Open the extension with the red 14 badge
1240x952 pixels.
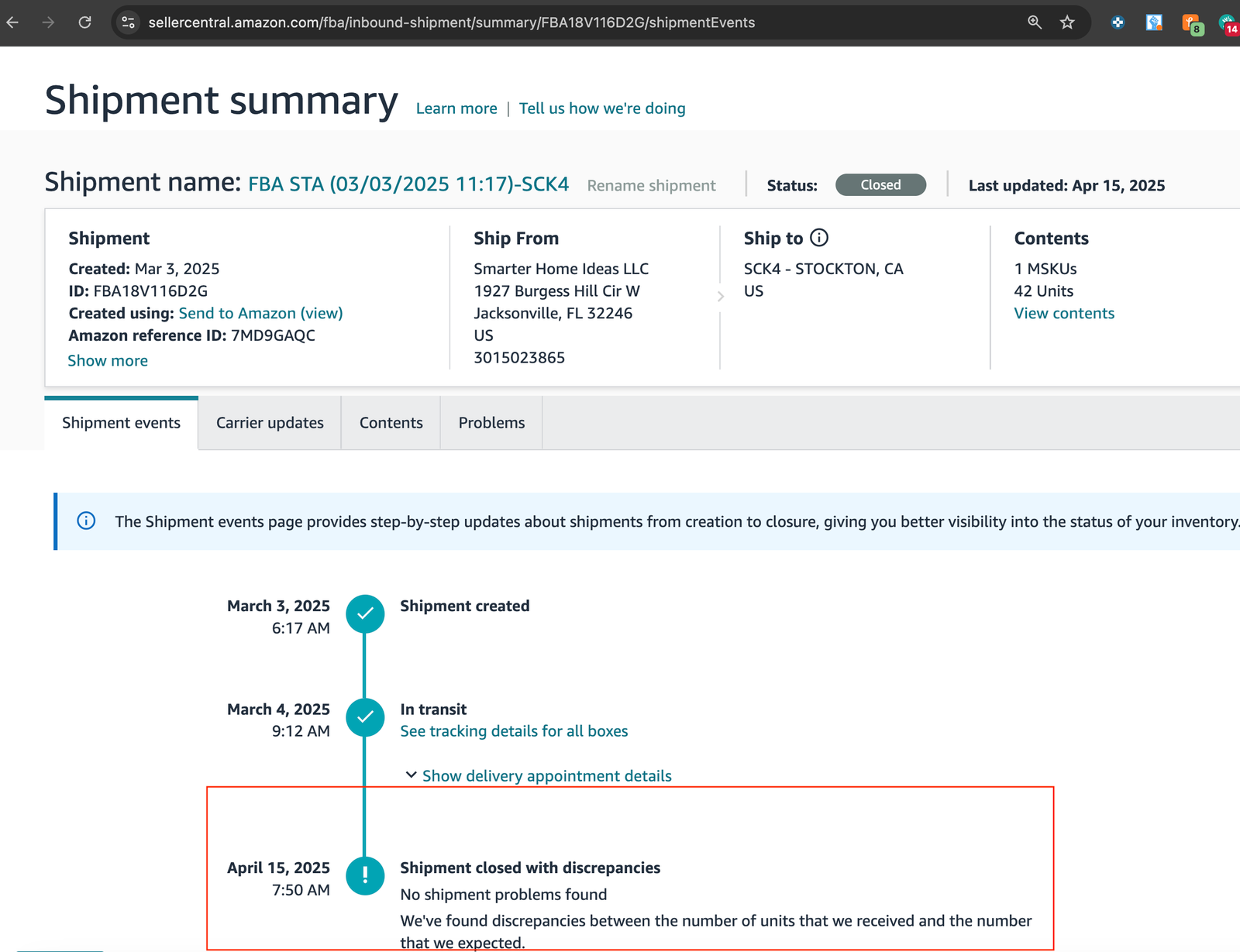click(1229, 24)
